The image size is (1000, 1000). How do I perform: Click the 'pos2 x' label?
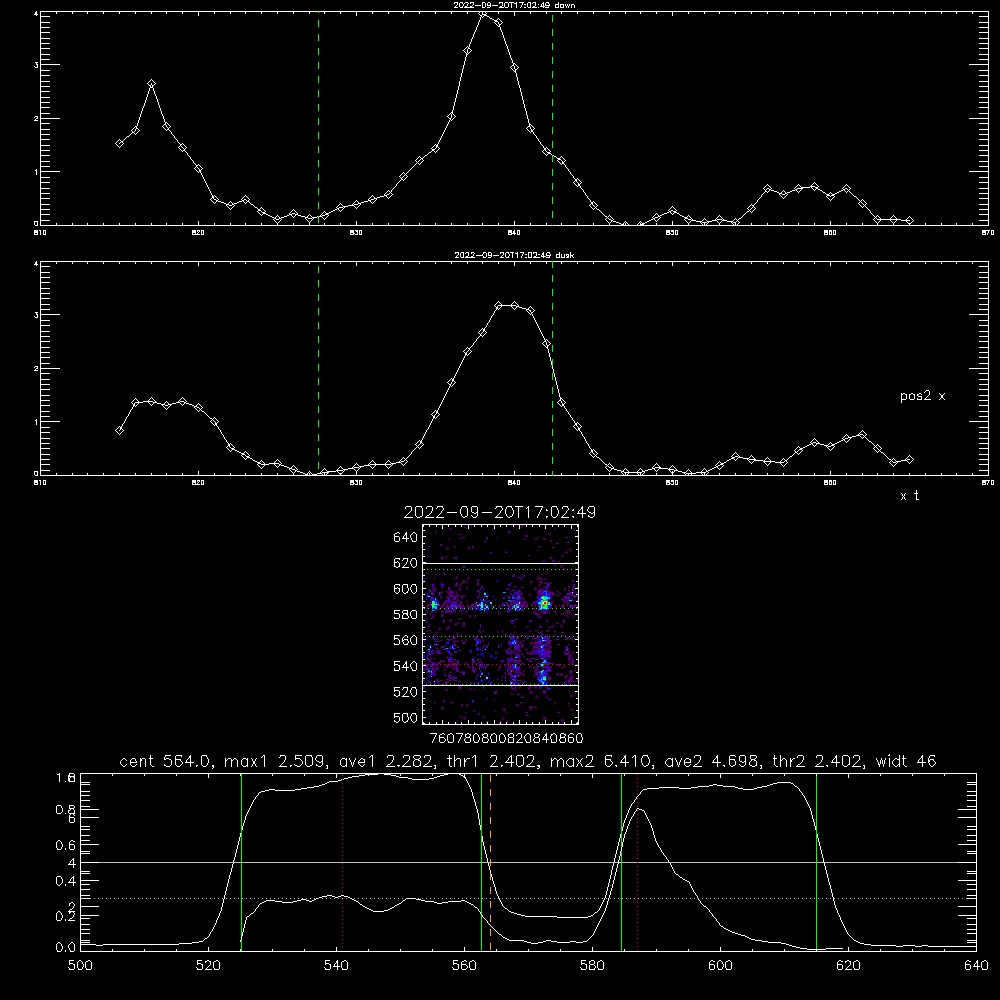pos(922,396)
